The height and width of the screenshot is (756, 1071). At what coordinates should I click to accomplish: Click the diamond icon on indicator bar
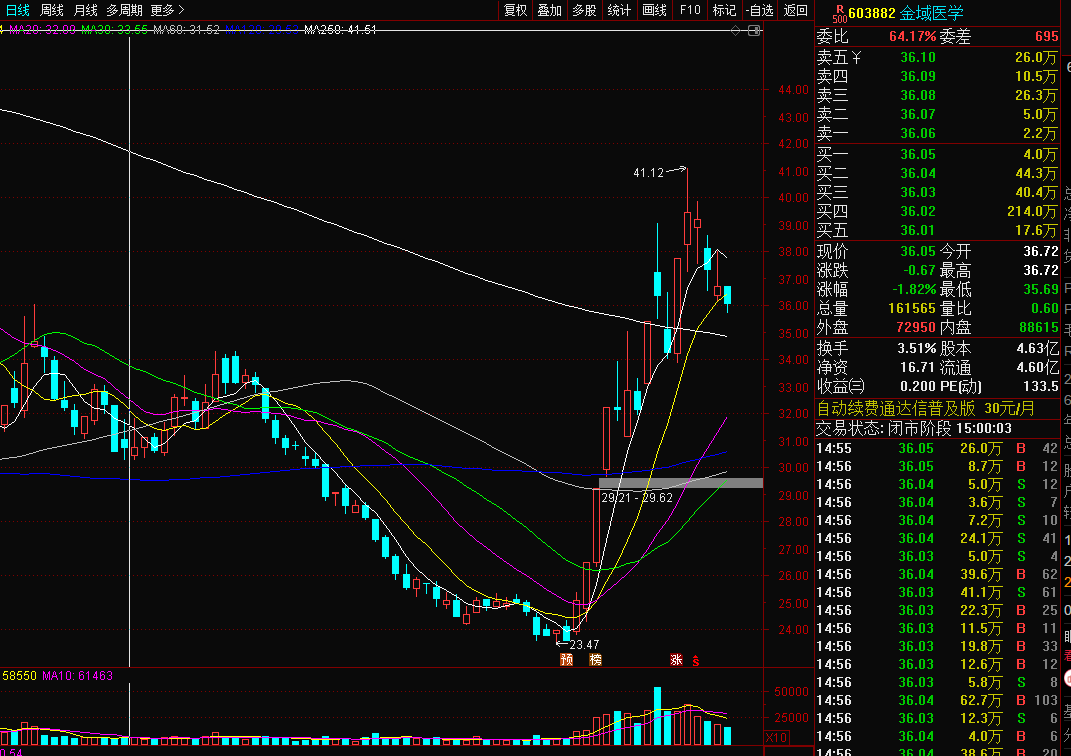(736, 31)
